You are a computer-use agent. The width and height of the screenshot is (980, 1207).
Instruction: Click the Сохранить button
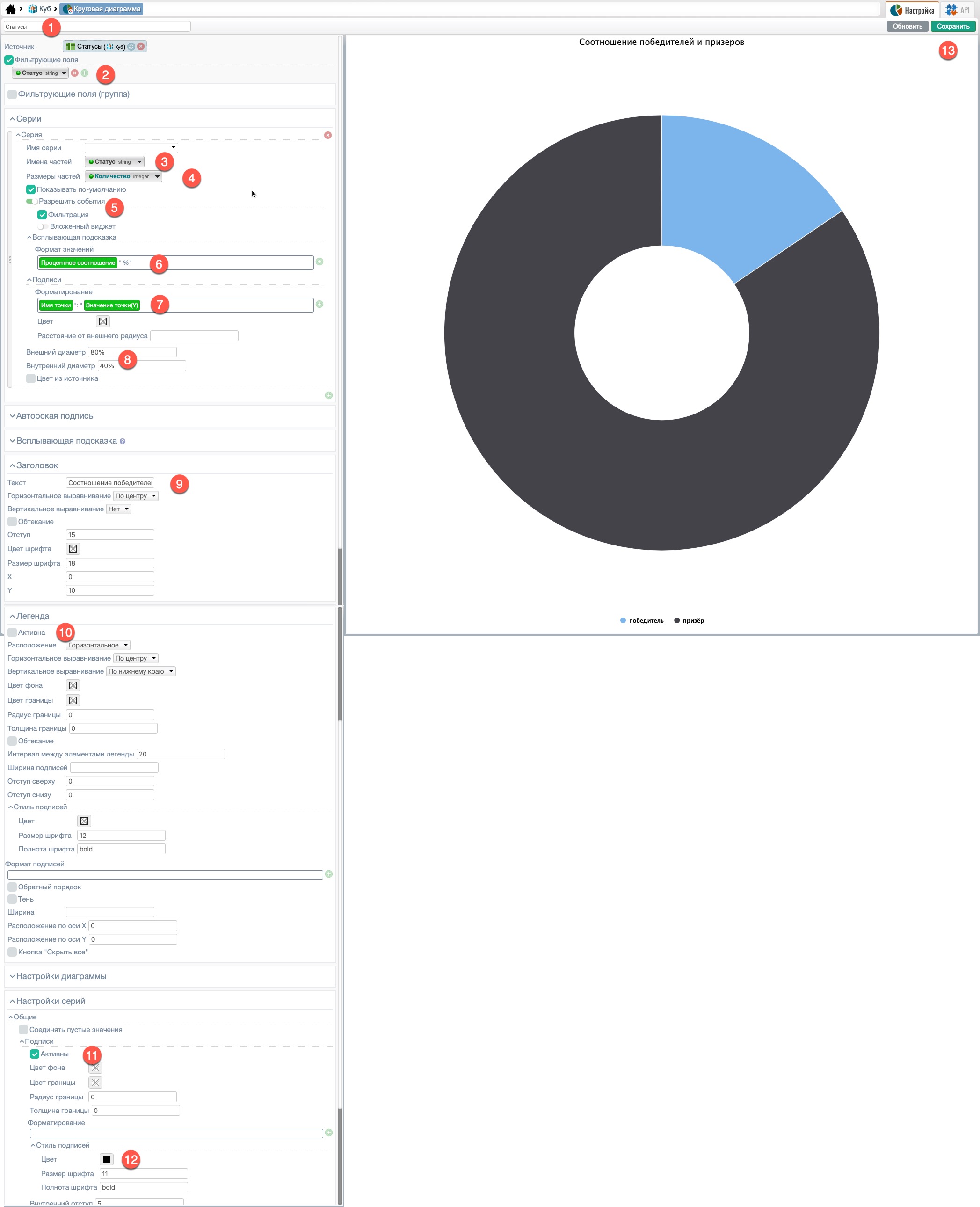(953, 27)
